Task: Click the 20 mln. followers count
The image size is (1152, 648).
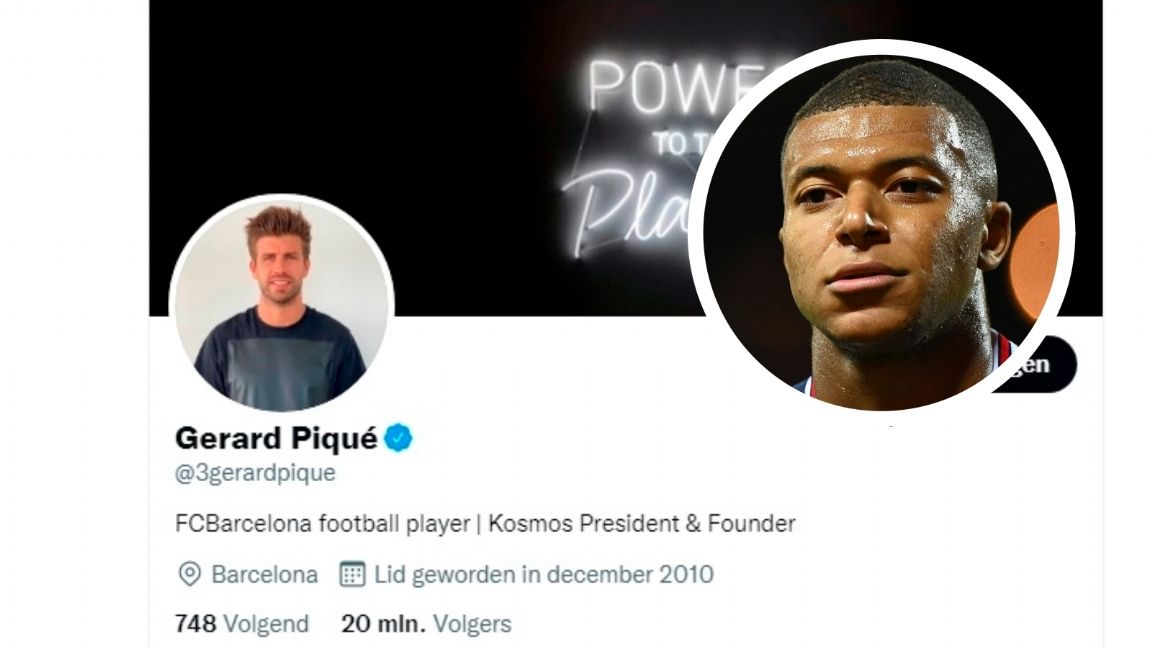Action: [x=384, y=624]
